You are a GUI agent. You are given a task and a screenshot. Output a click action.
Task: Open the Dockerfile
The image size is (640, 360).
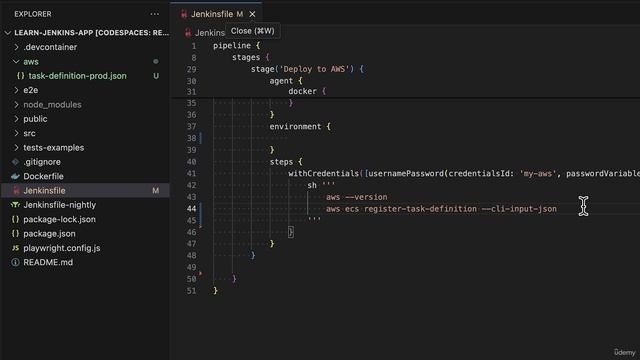pyautogui.click(x=43, y=176)
